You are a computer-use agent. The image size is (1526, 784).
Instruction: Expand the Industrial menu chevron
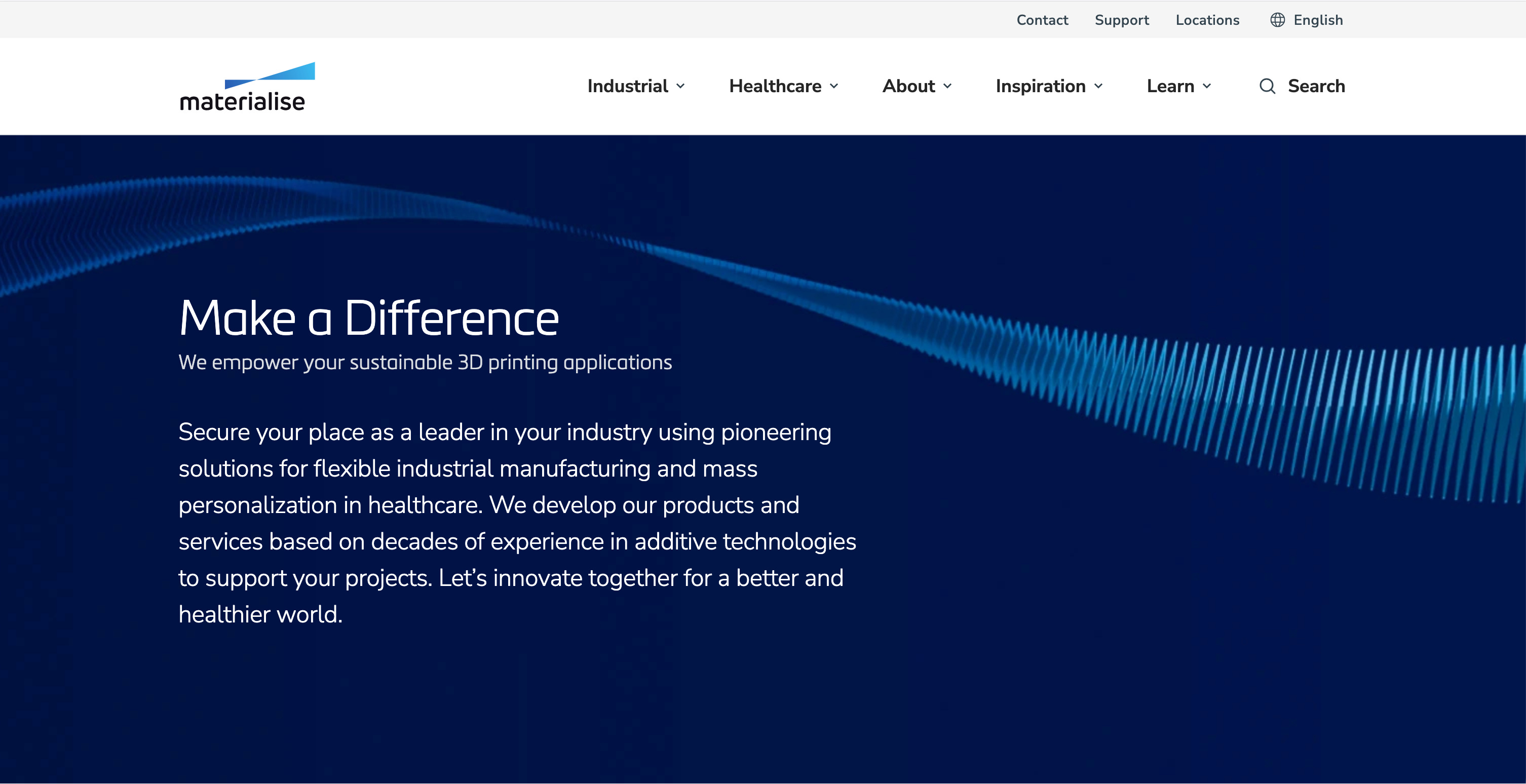(680, 87)
